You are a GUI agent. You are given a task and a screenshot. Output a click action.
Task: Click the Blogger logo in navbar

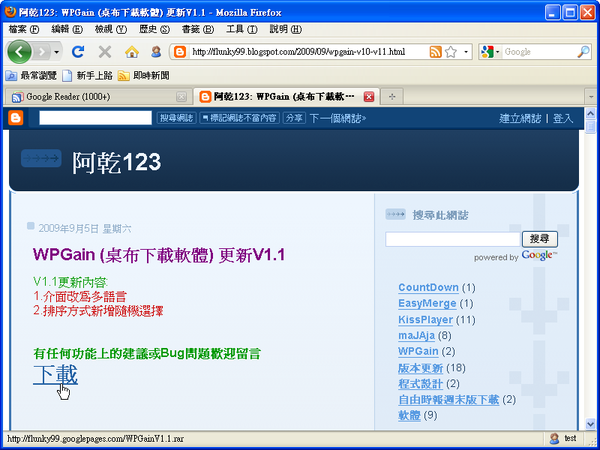click(16, 118)
